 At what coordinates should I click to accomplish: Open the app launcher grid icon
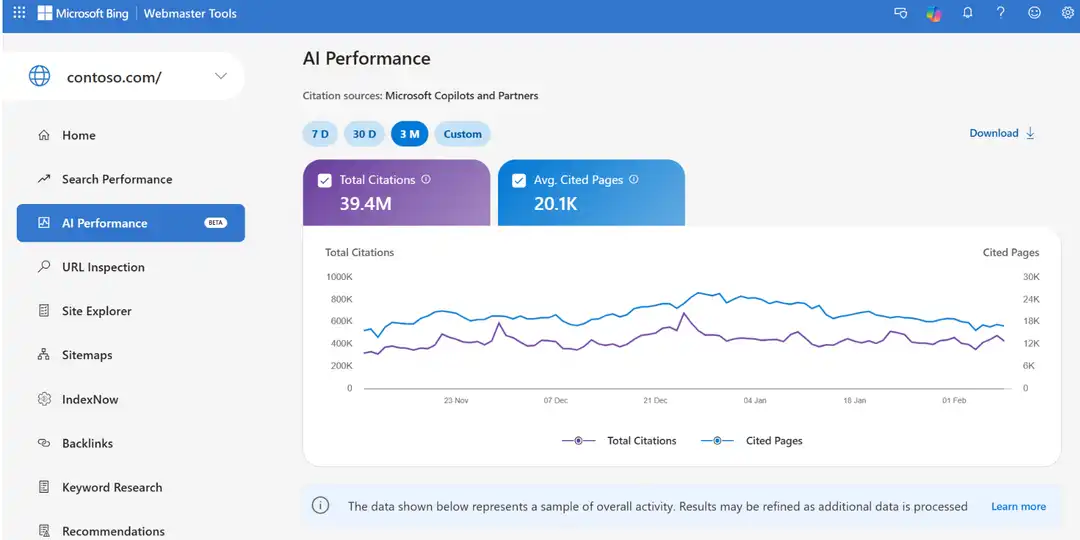pos(19,13)
